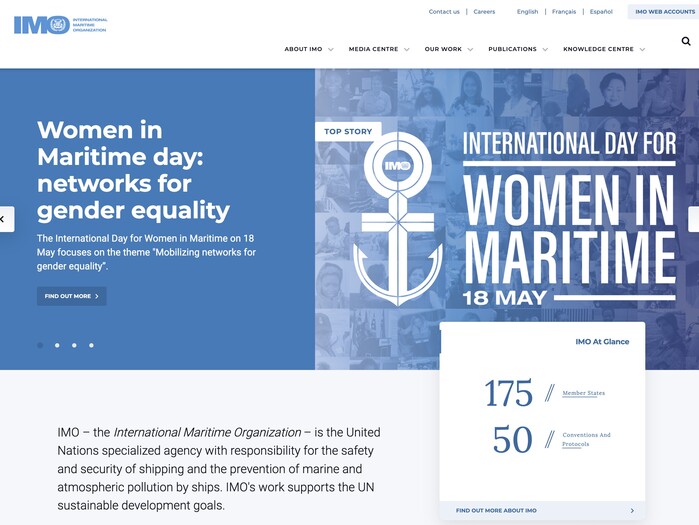Open the Conventions And Protocols link

(x=586, y=439)
